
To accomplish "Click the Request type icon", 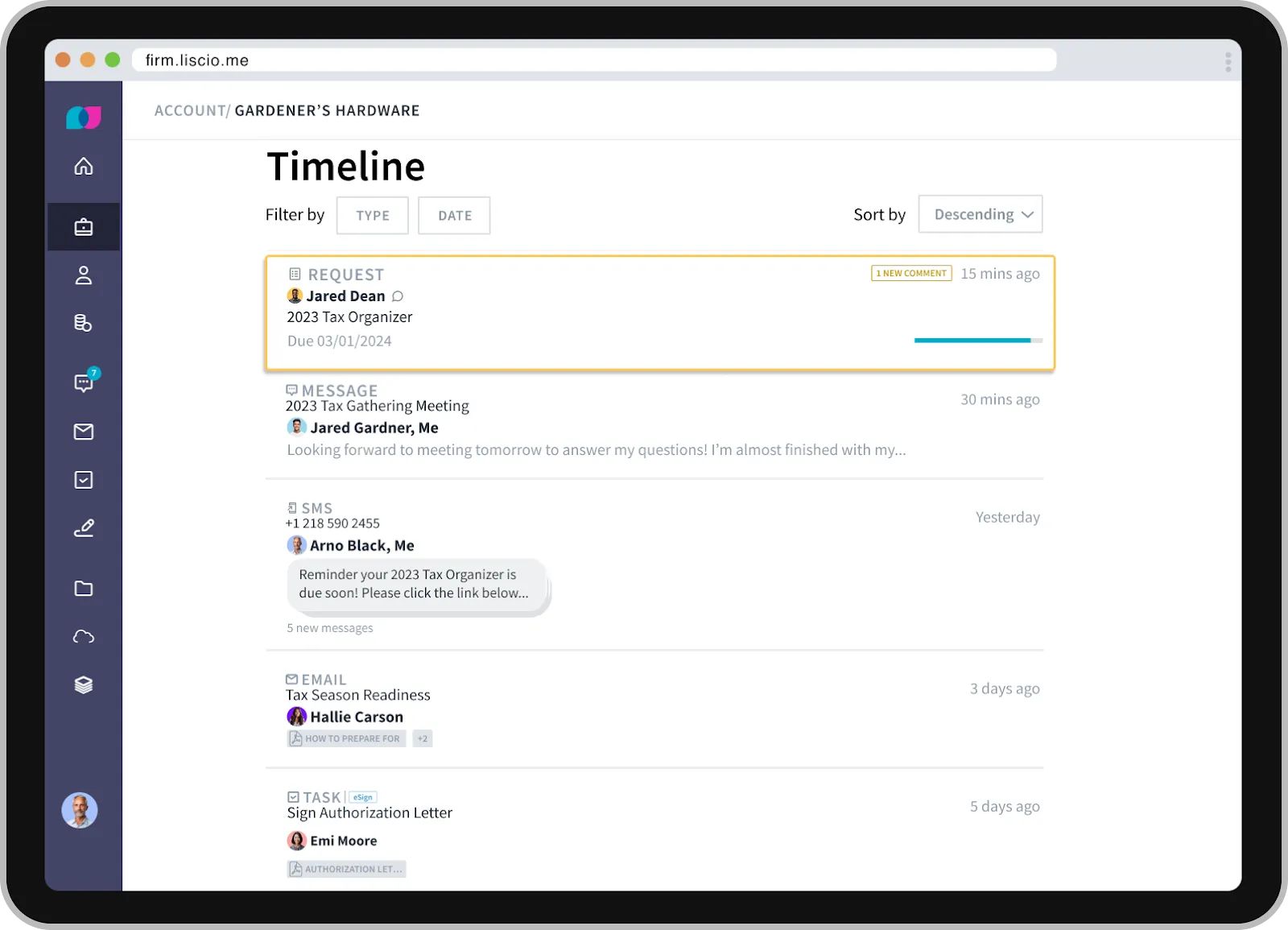I will 295,274.
